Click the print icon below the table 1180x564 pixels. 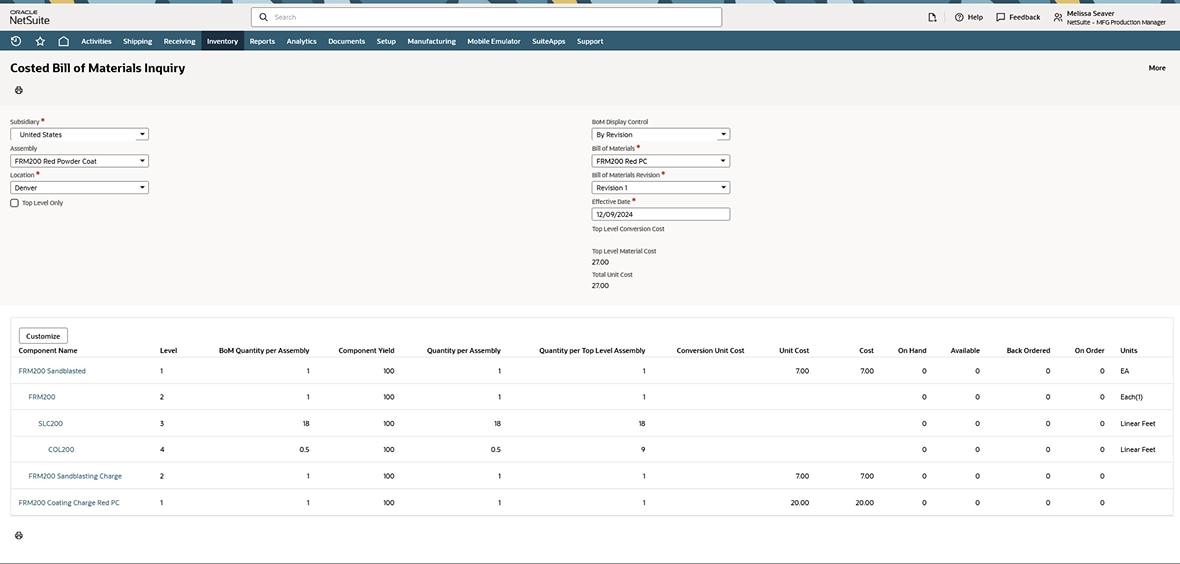click(x=18, y=536)
